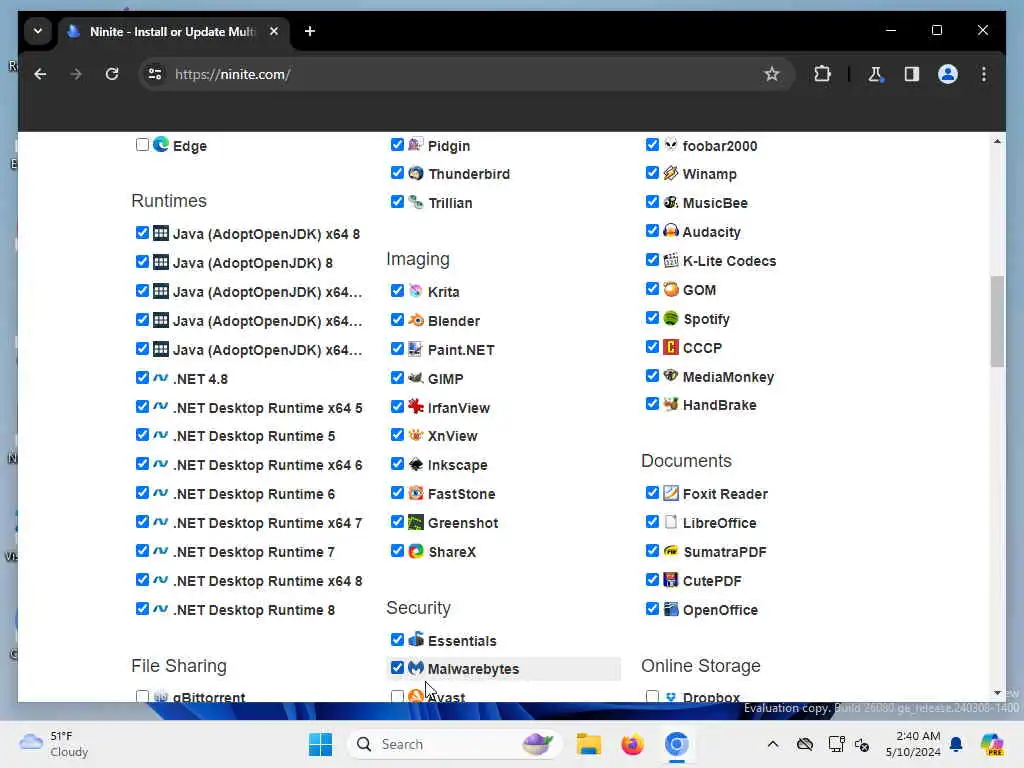Reload the Ninite page
The height and width of the screenshot is (768, 1024).
tap(112, 74)
